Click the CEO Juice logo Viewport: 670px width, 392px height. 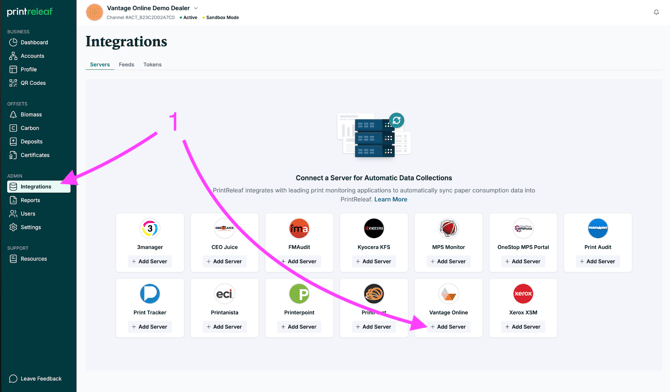(x=224, y=228)
